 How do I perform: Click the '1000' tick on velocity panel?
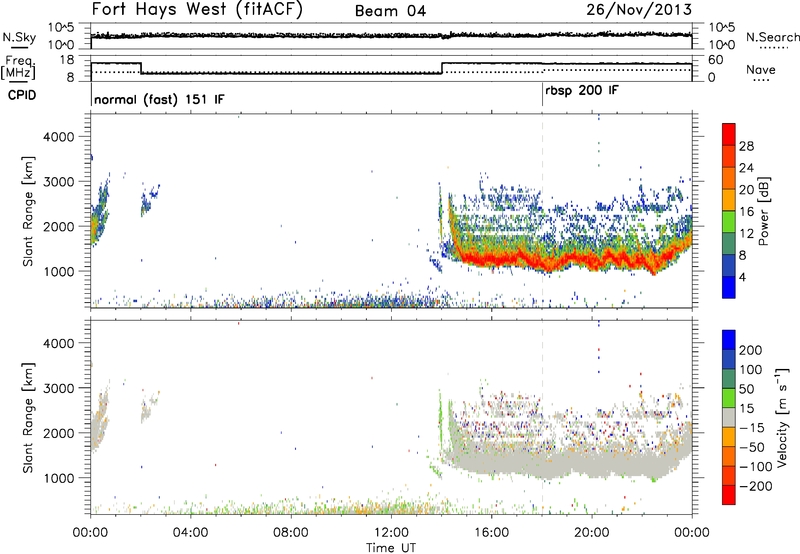tap(59, 478)
